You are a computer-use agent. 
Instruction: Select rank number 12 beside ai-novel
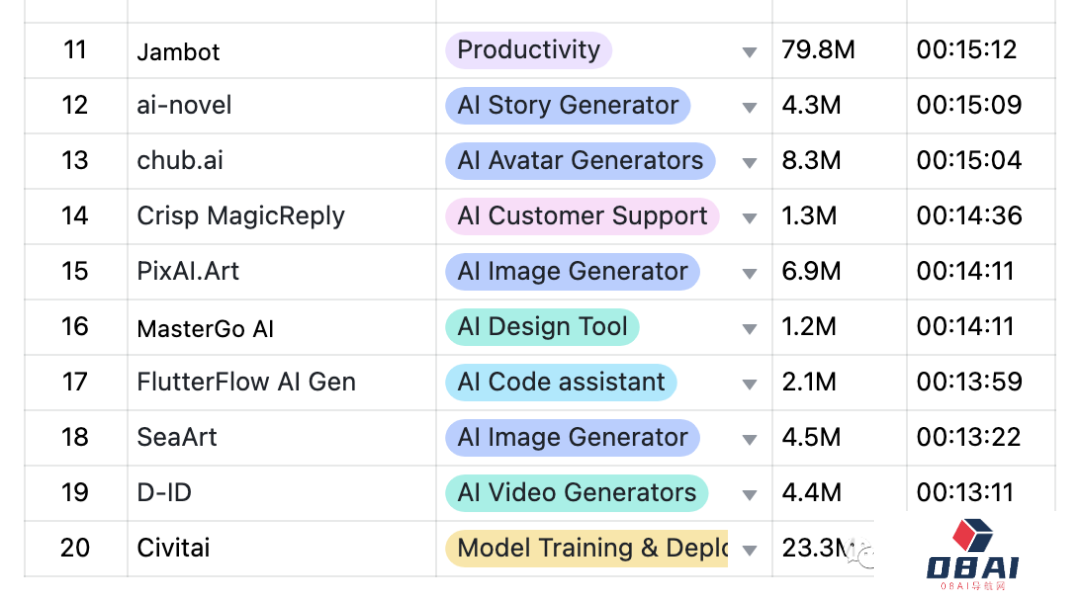pos(75,105)
